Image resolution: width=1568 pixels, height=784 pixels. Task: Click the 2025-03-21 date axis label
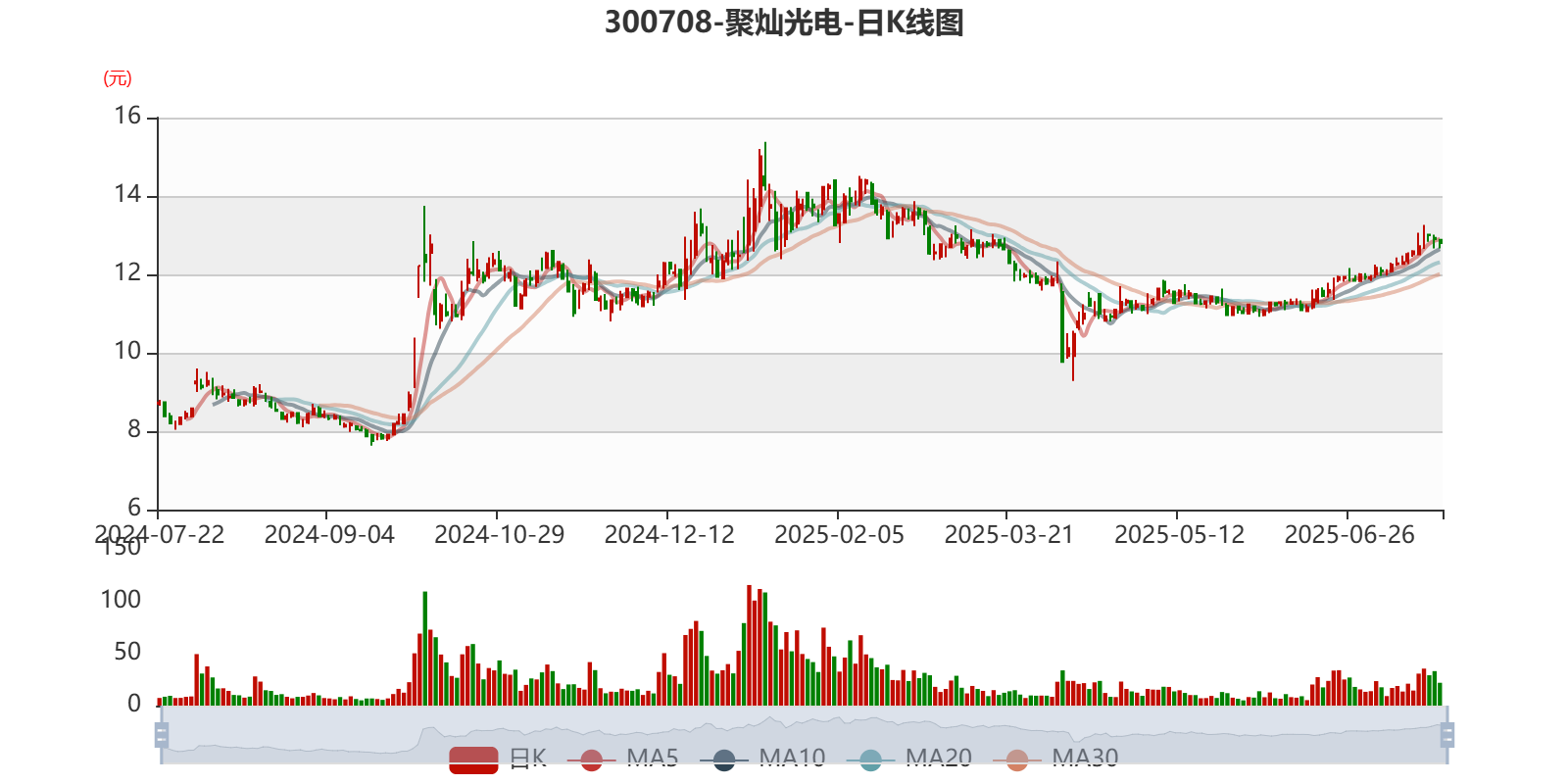point(1009,534)
